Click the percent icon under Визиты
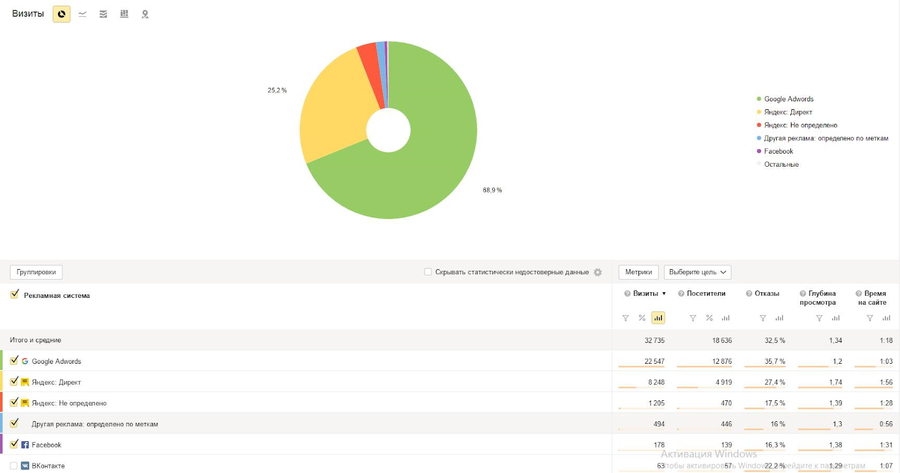Image resolution: width=900 pixels, height=473 pixels. click(x=642, y=318)
